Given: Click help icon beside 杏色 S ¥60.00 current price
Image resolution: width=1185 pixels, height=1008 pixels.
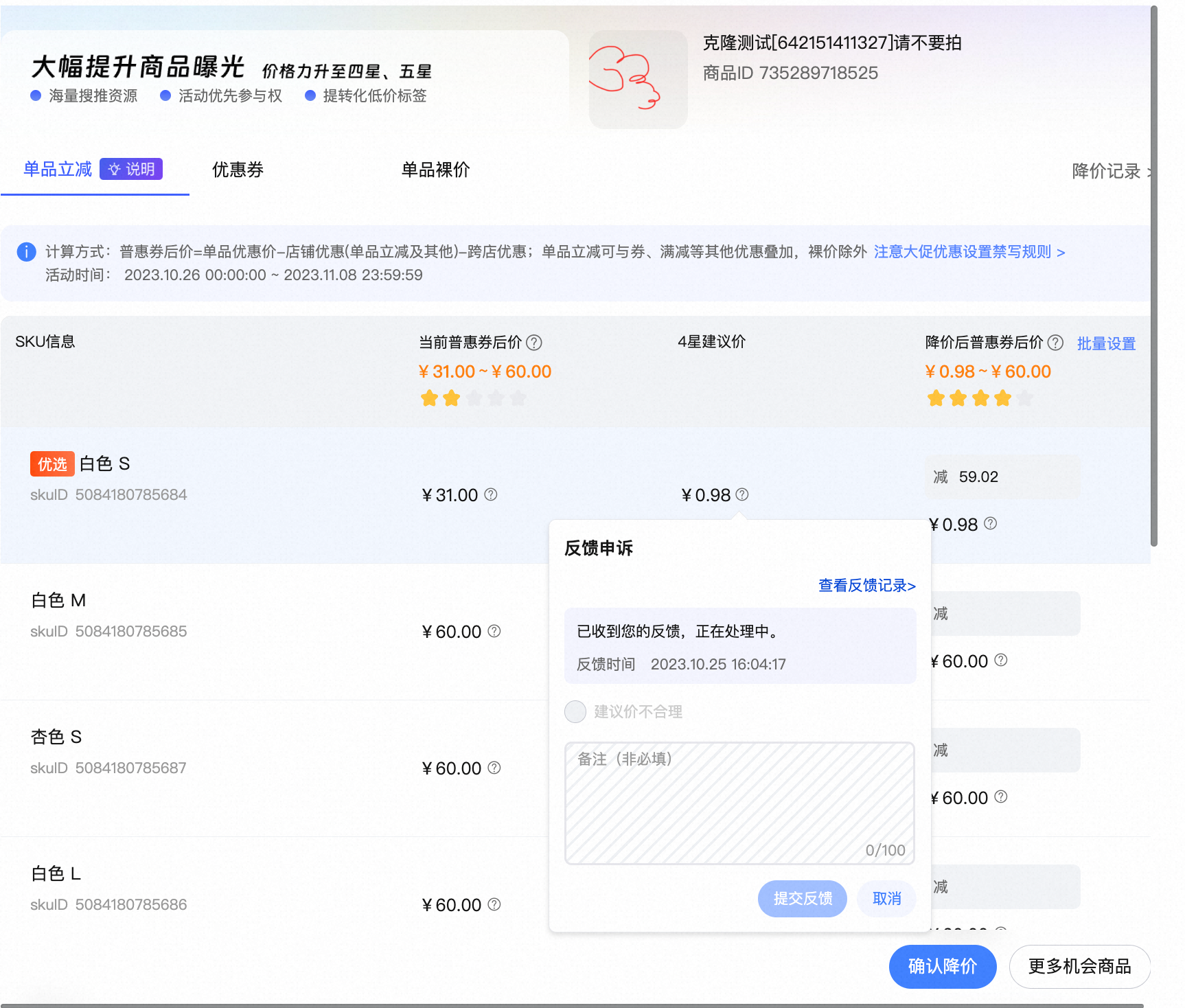Looking at the screenshot, I should (x=494, y=768).
